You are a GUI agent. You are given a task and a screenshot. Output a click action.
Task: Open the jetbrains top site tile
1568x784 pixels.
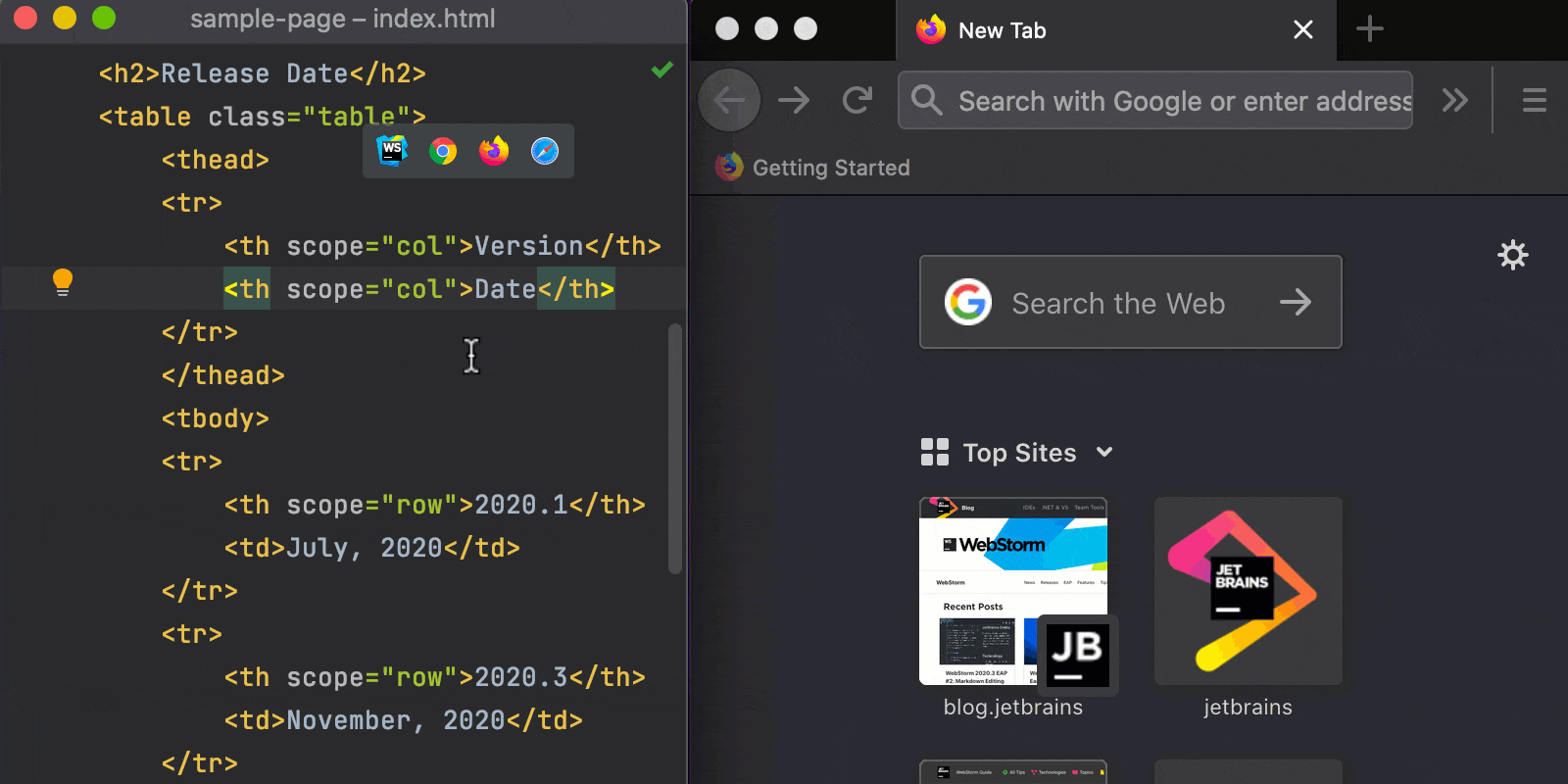click(x=1249, y=591)
